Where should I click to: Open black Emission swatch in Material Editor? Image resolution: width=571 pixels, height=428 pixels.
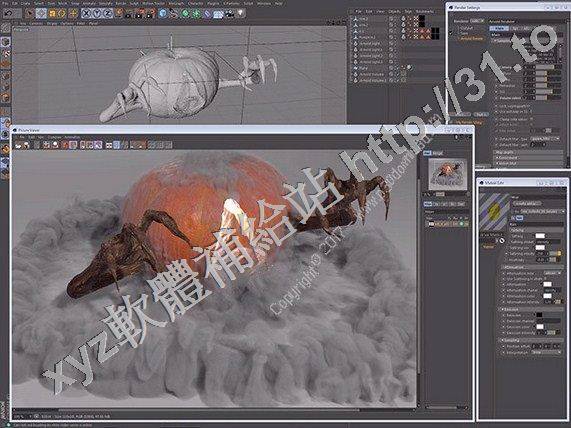click(x=539, y=315)
